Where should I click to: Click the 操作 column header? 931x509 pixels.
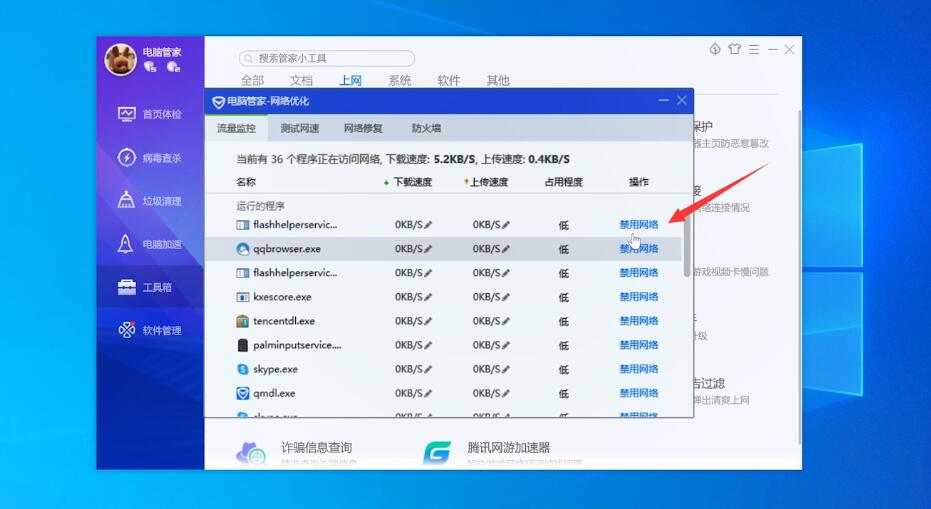pyautogui.click(x=639, y=182)
